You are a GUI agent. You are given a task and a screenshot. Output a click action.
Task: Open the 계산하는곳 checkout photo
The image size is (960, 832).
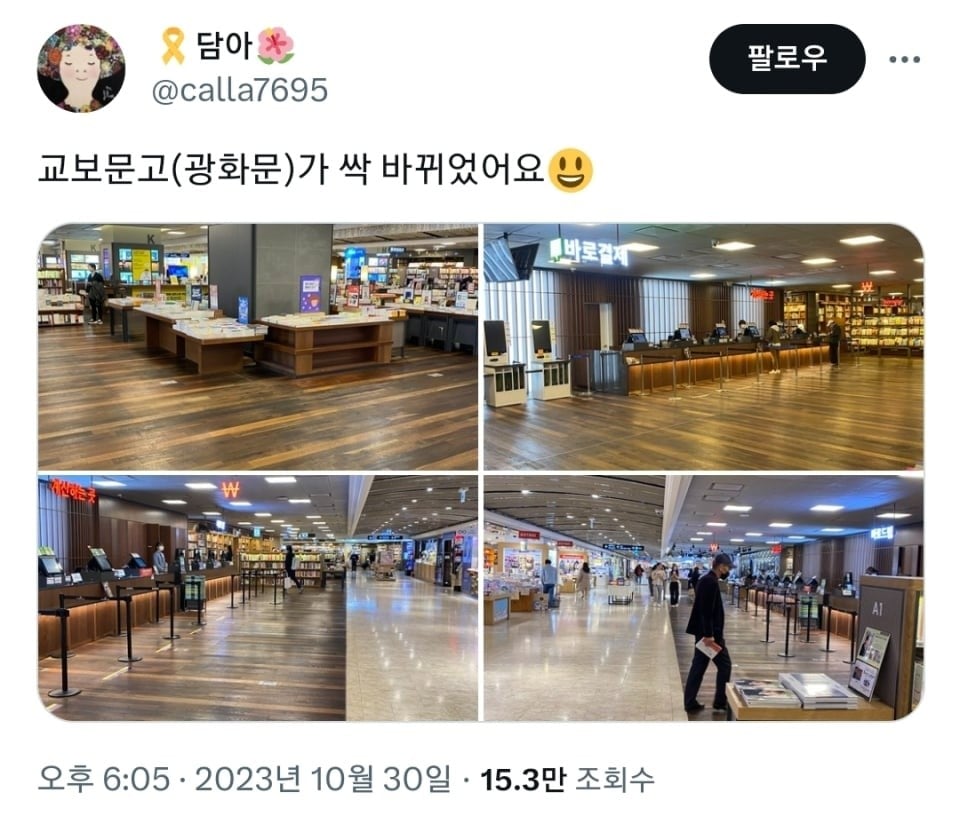[x=258, y=598]
